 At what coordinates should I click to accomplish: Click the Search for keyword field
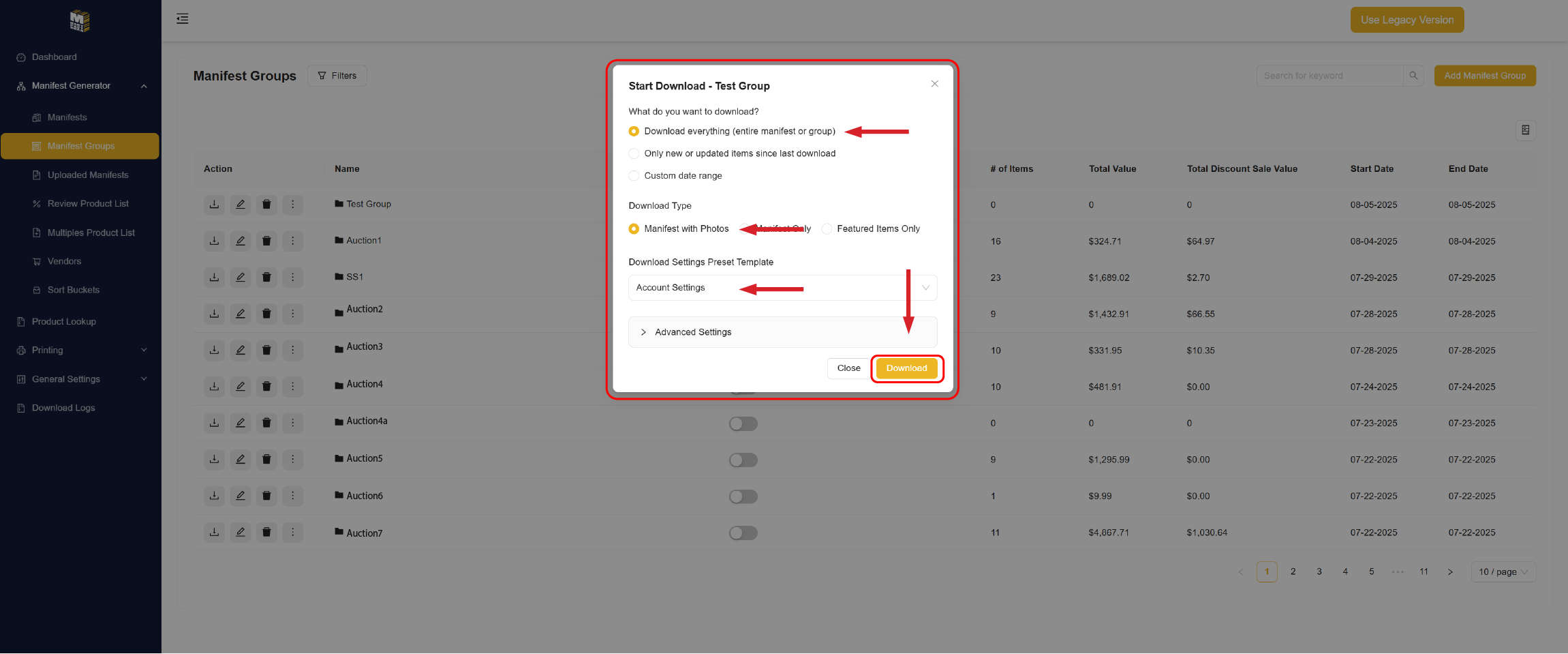[x=1329, y=76]
